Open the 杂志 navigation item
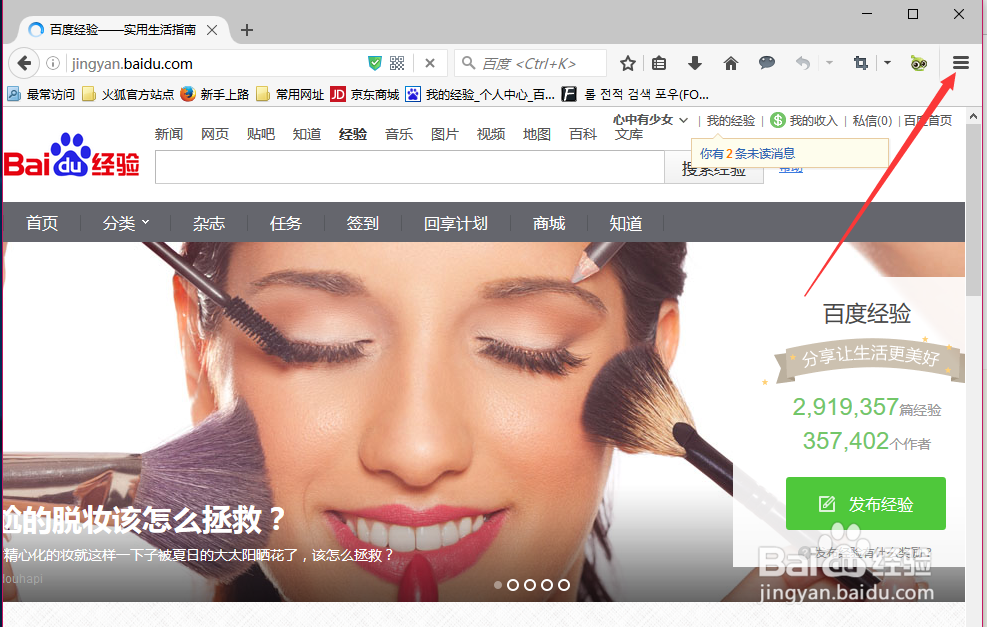The width and height of the screenshot is (987, 627). 208,223
